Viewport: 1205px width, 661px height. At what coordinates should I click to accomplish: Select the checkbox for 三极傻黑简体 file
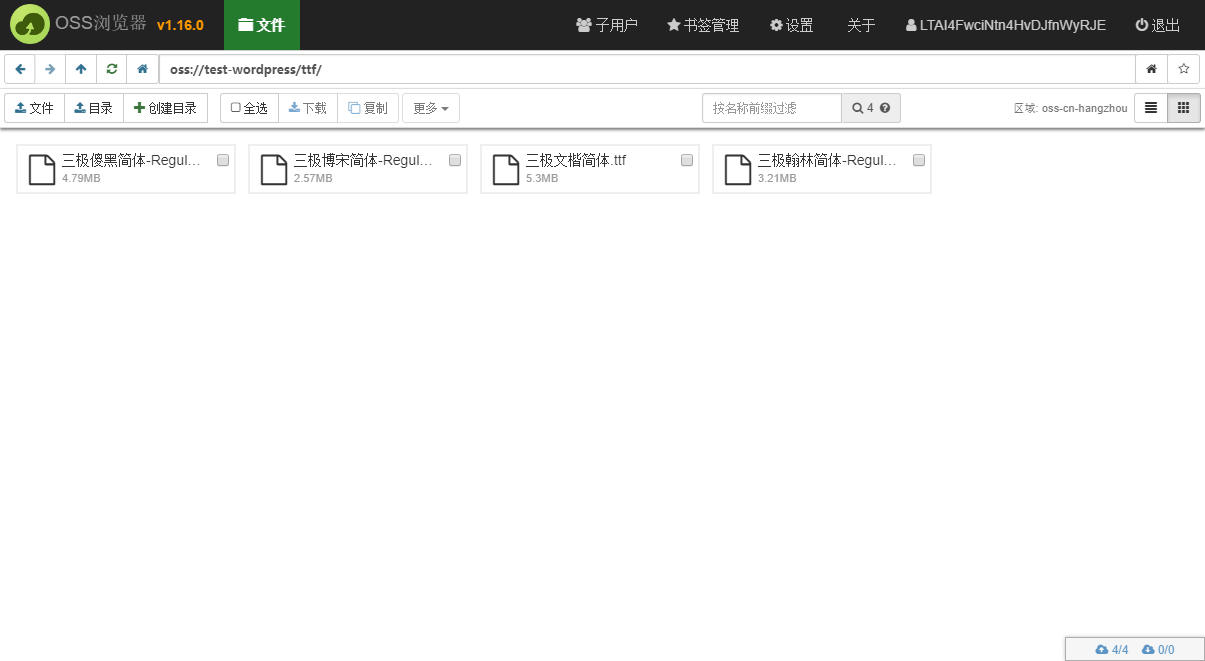pyautogui.click(x=222, y=160)
